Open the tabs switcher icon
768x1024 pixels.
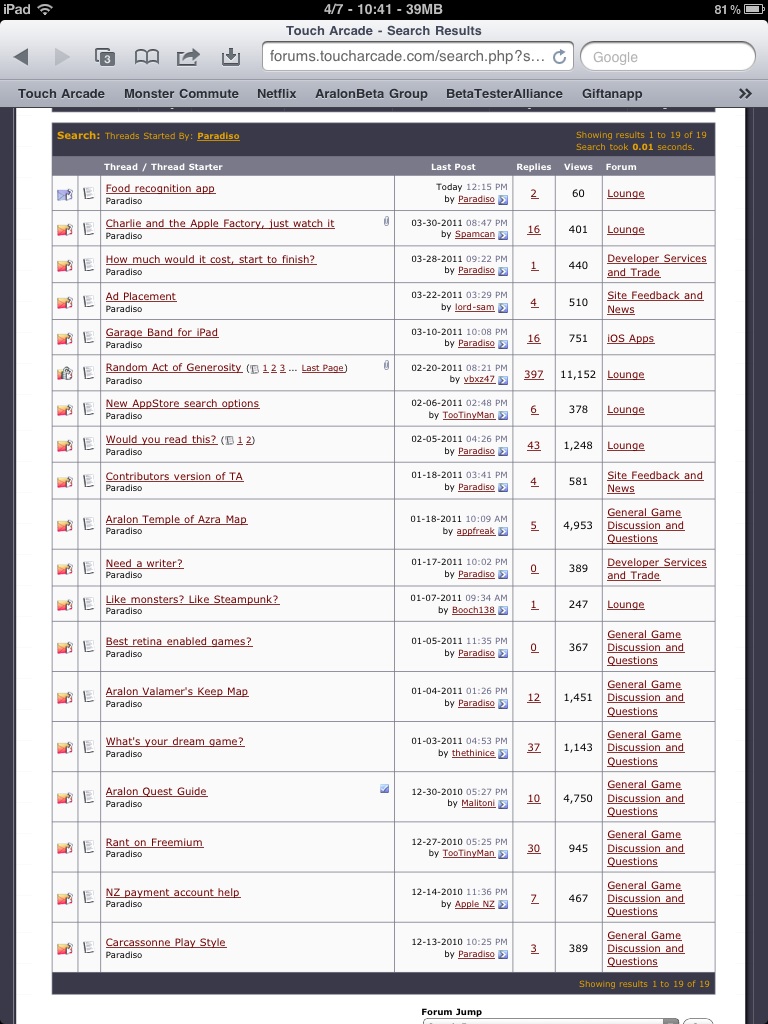click(104, 57)
